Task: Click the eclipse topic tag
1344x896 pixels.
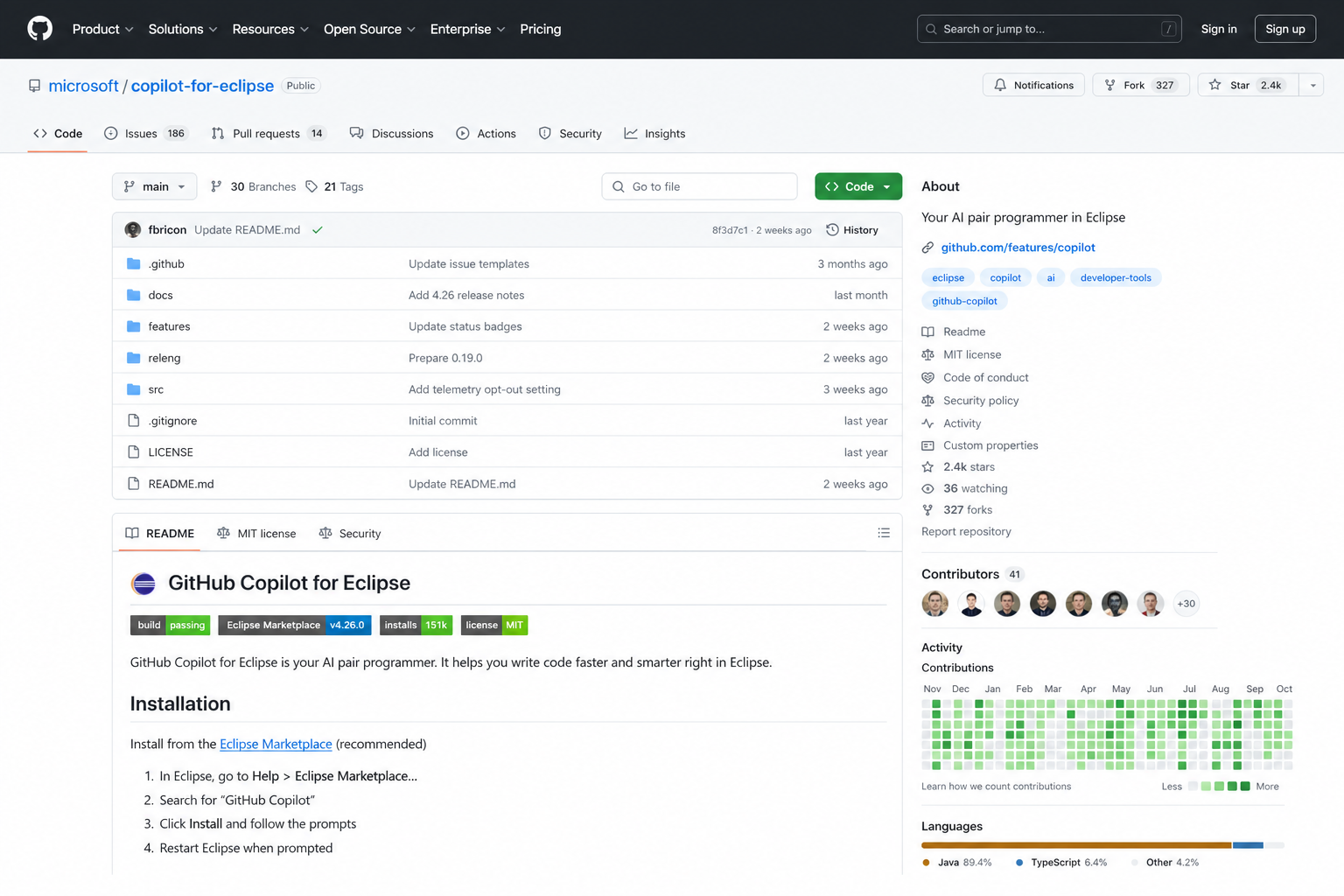Action: tap(948, 277)
